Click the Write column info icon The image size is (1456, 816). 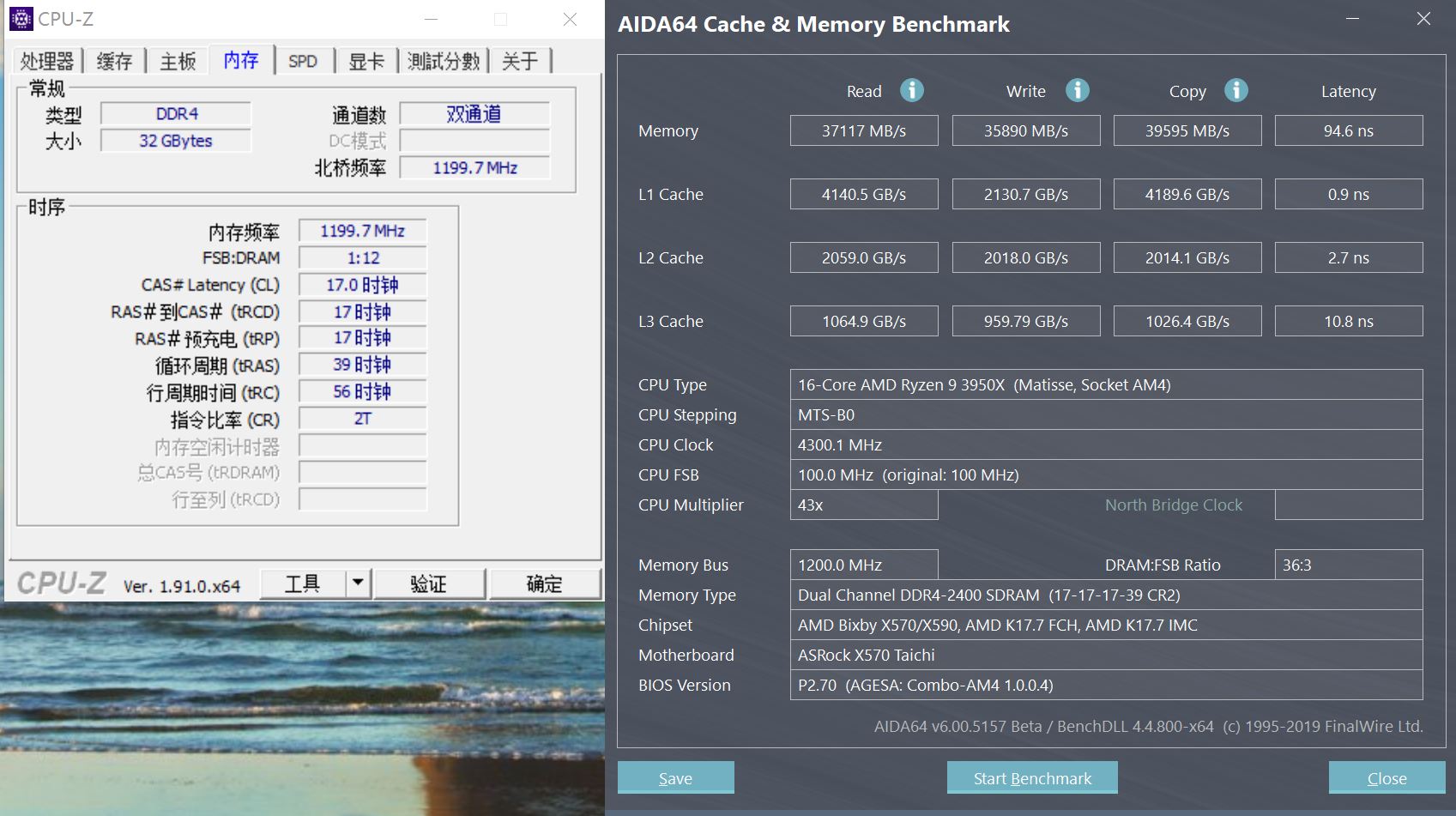1077,90
